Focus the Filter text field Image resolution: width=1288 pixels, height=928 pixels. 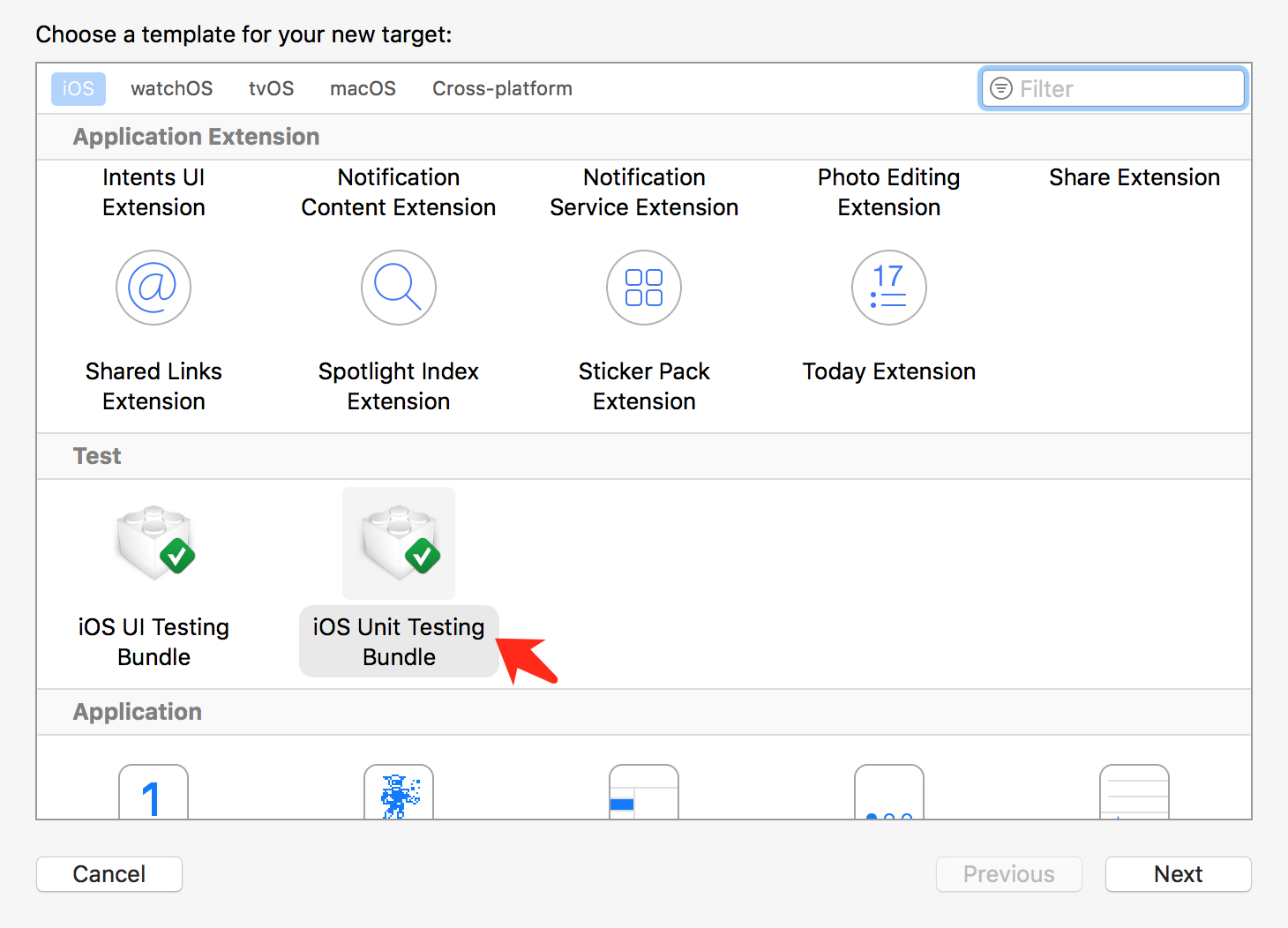[1113, 88]
